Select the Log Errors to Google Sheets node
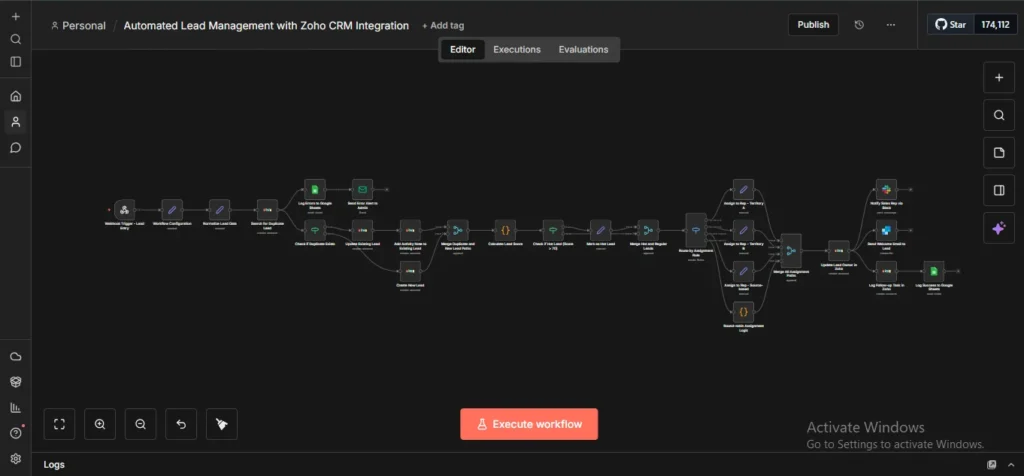The height and width of the screenshot is (476, 1024). pyautogui.click(x=315, y=189)
